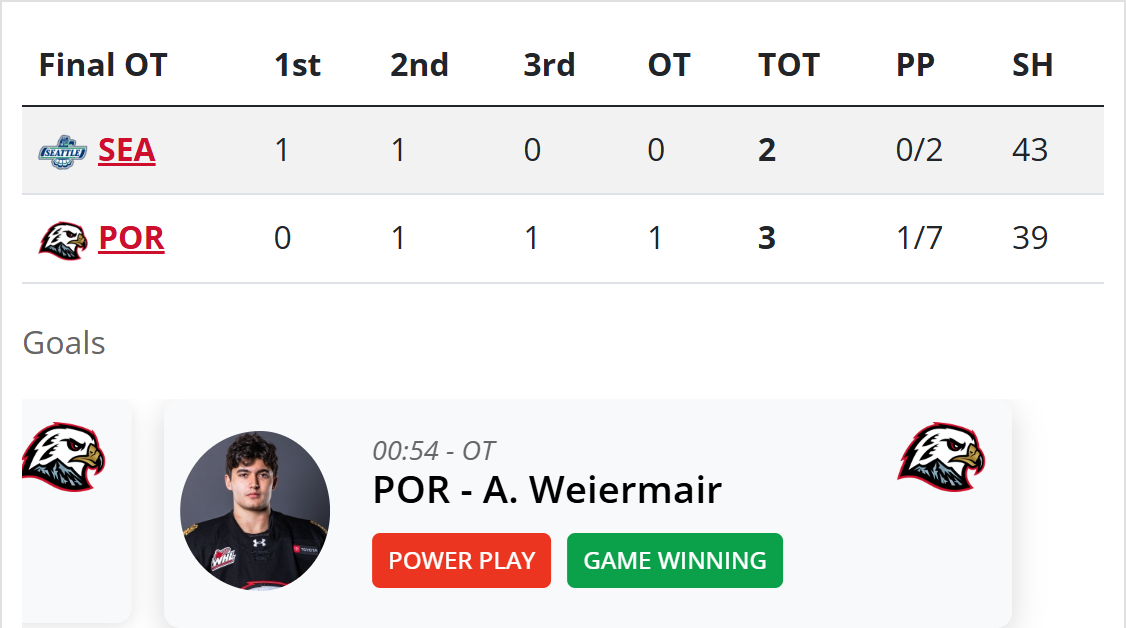Click the "00:54 - OT" goal timestamp

434,451
